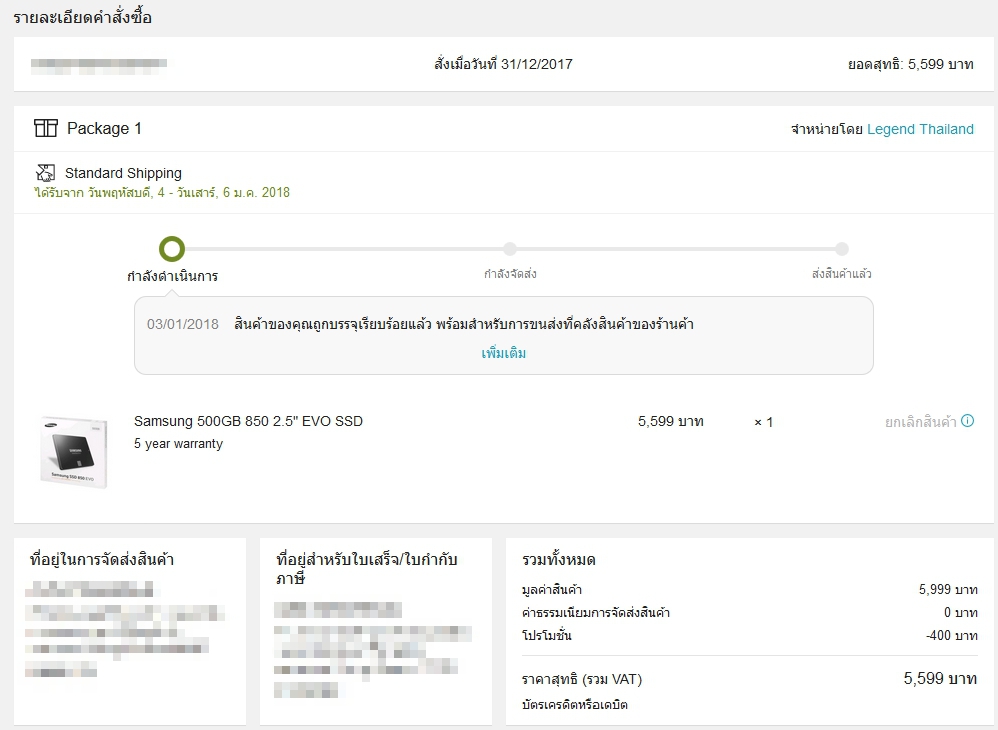Select the กำลังจัดส่ง progress step dot
This screenshot has width=998, height=730.
pos(510,249)
